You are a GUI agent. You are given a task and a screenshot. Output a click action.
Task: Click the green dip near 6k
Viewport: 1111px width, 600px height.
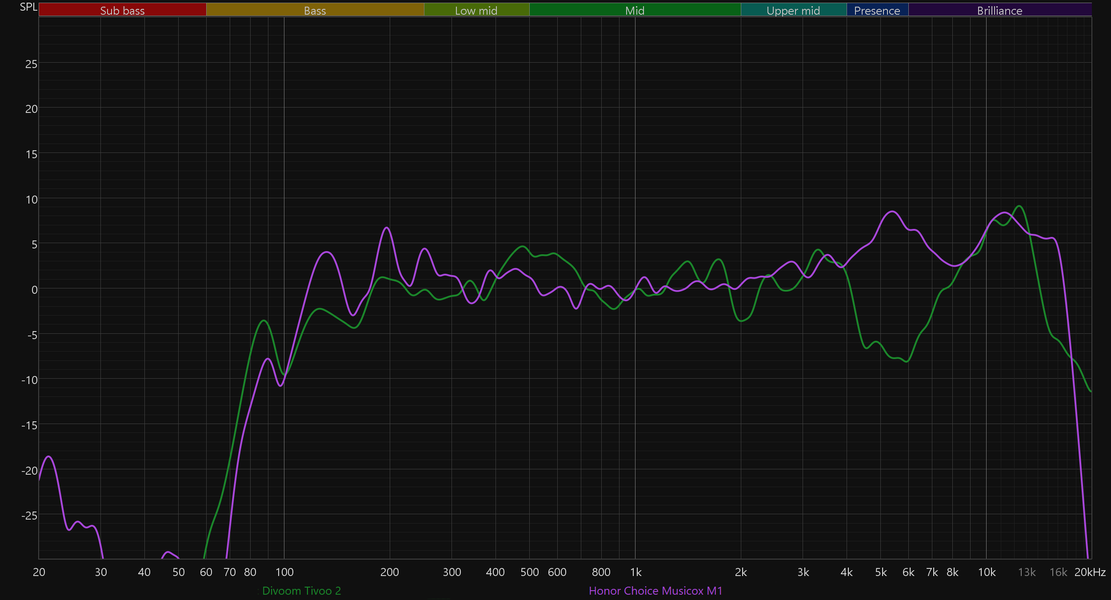coord(906,361)
